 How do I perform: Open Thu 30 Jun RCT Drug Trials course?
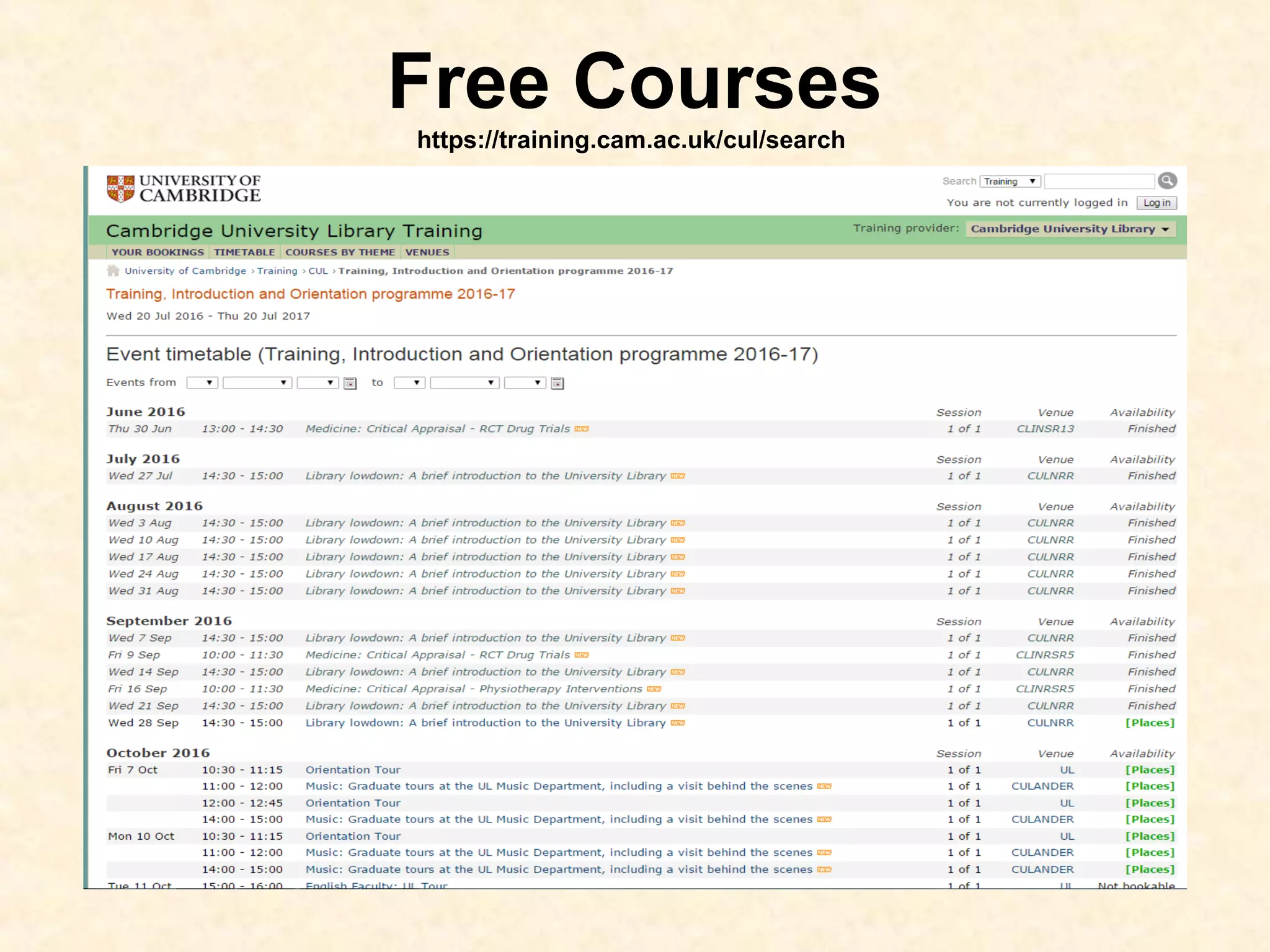[437, 429]
